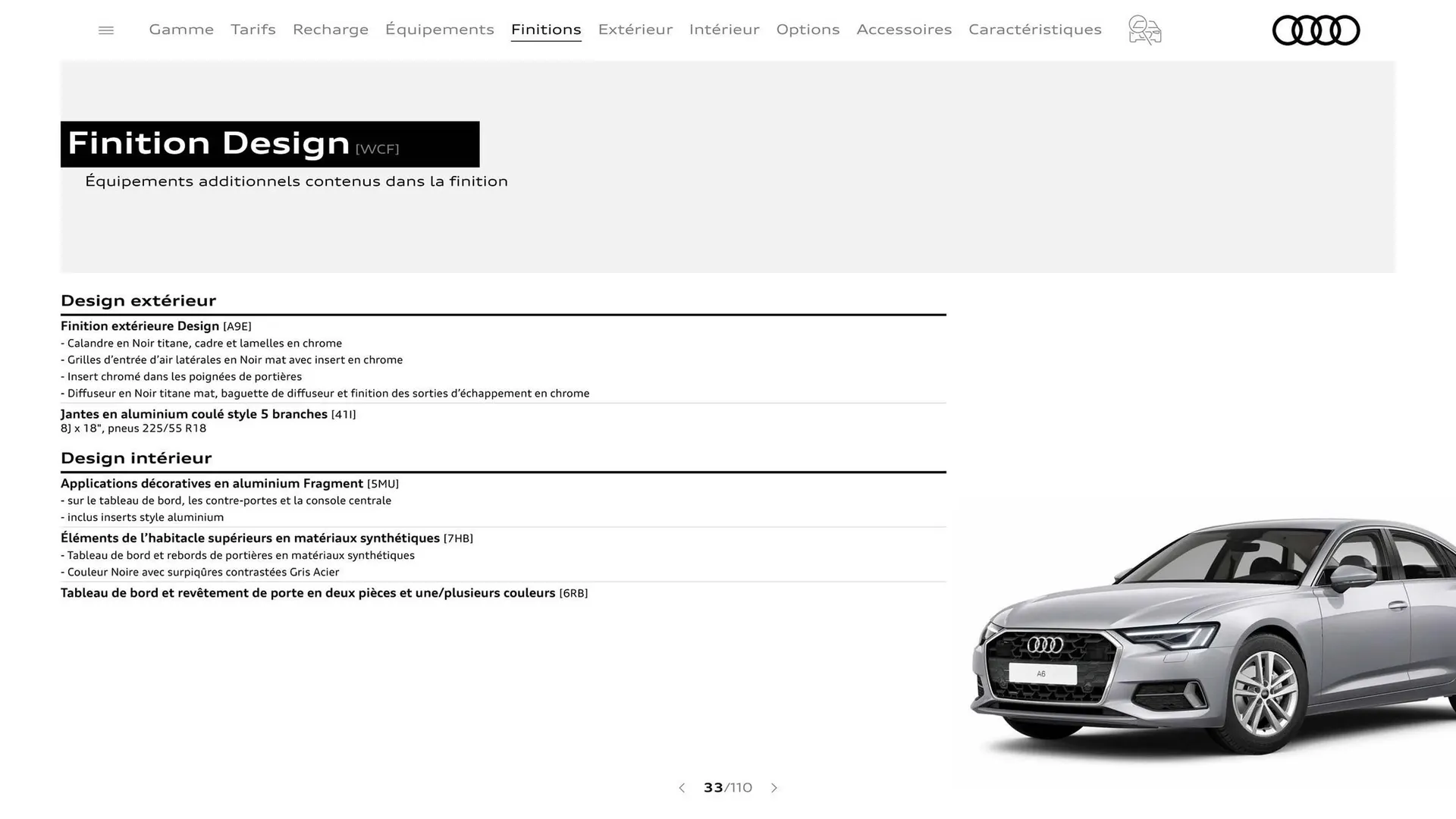Image resolution: width=1456 pixels, height=819 pixels.
Task: Select the Design extérieur heading
Action: click(x=139, y=300)
